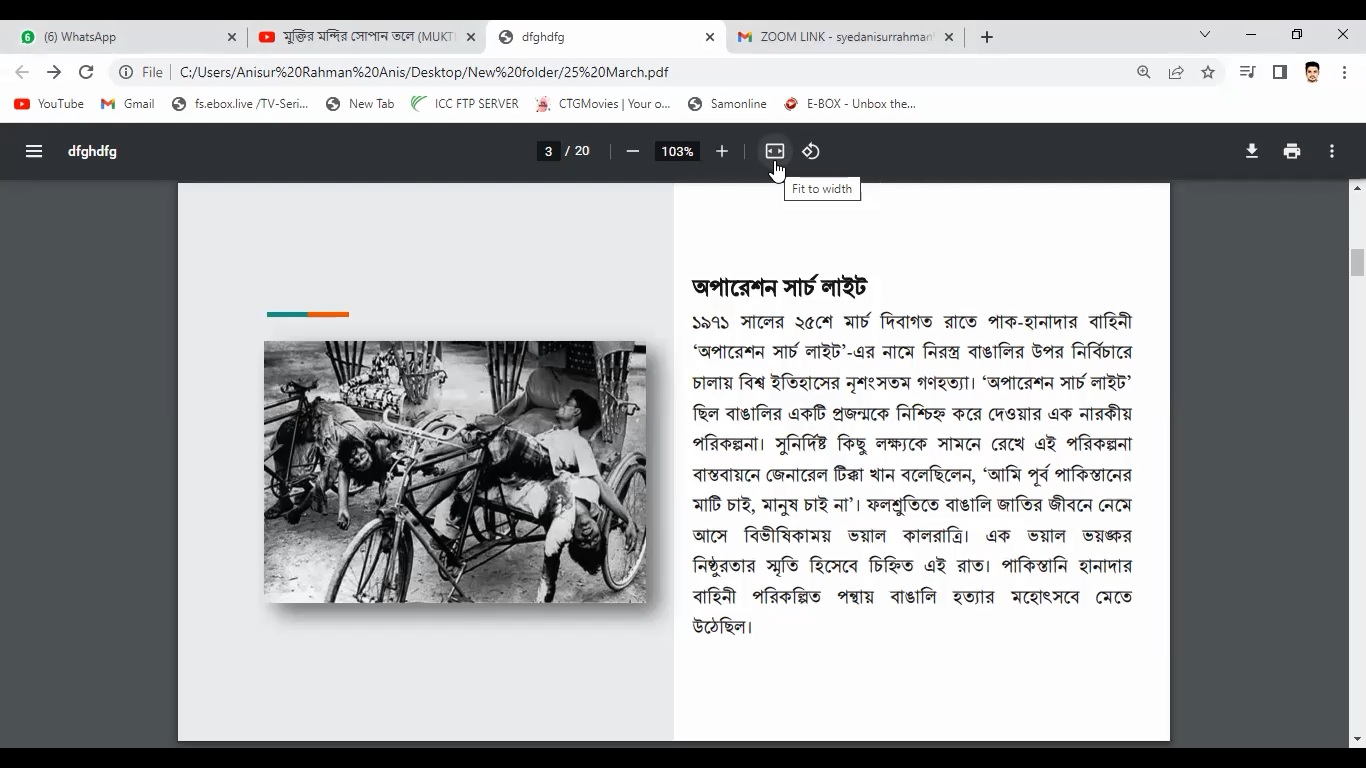Open new tab with plus button
Viewport: 1366px width, 768px height.
click(x=987, y=37)
